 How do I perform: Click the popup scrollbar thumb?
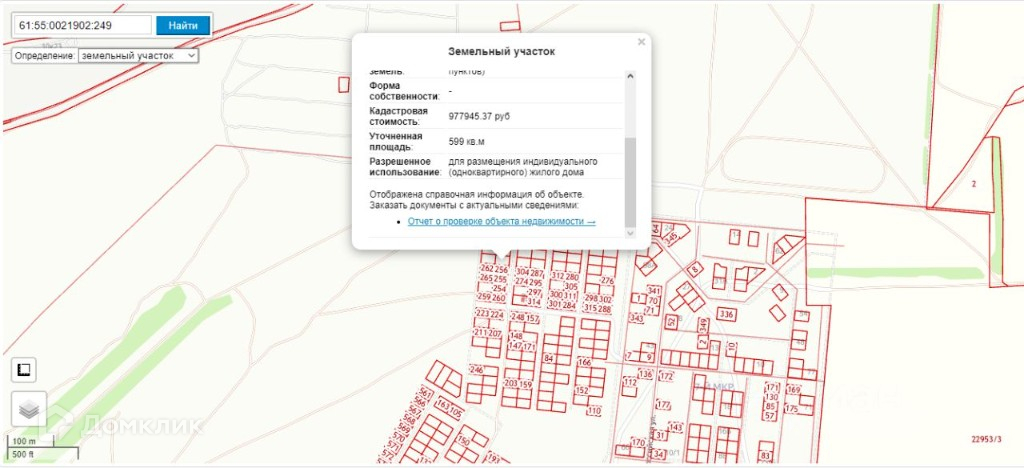pyautogui.click(x=630, y=180)
